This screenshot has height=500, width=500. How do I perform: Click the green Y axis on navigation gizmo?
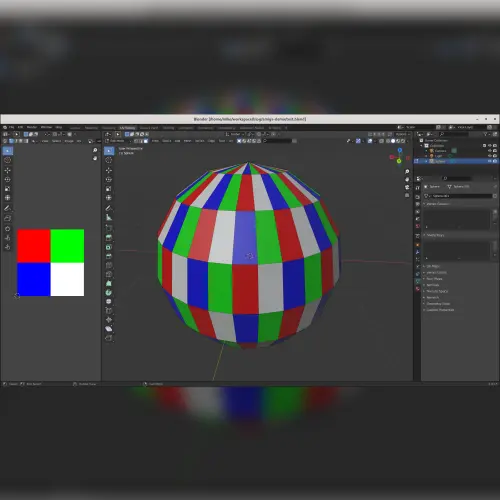click(399, 161)
